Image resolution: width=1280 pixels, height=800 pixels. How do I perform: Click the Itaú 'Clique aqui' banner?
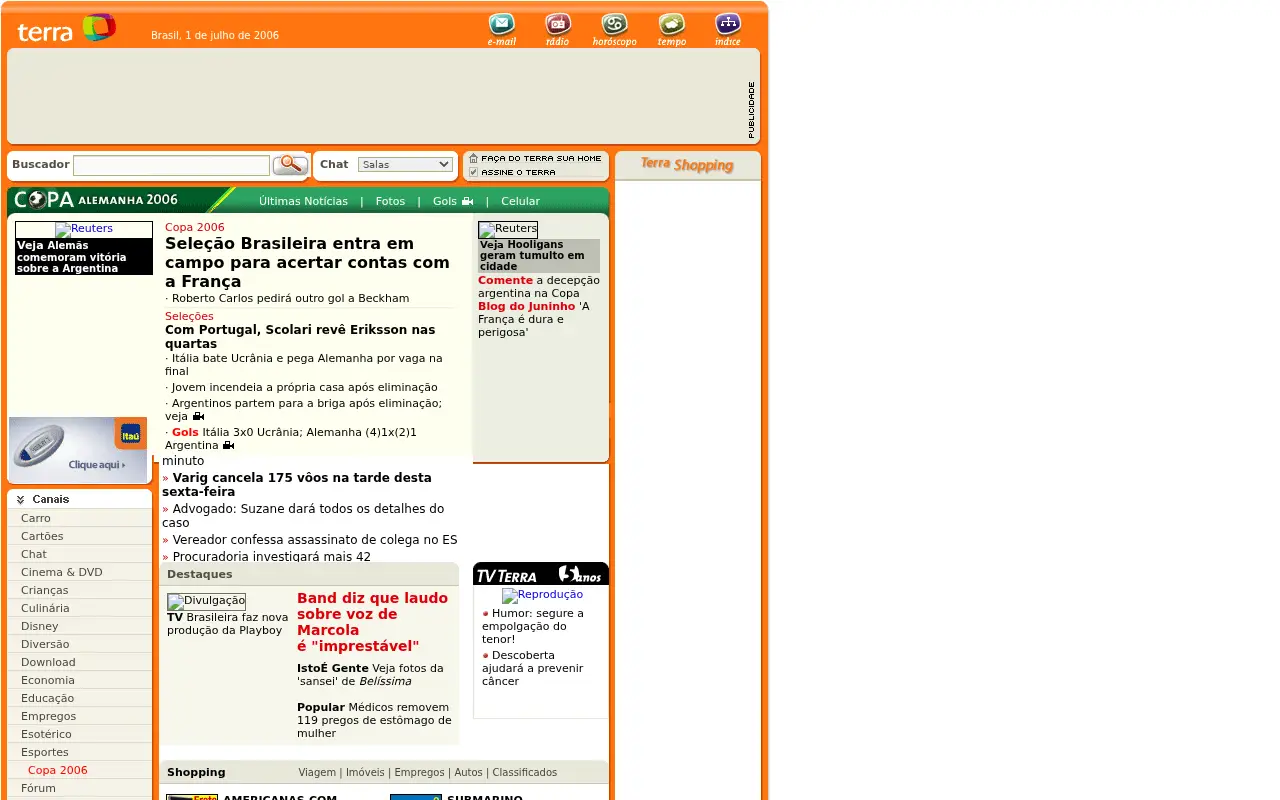[x=78, y=450]
